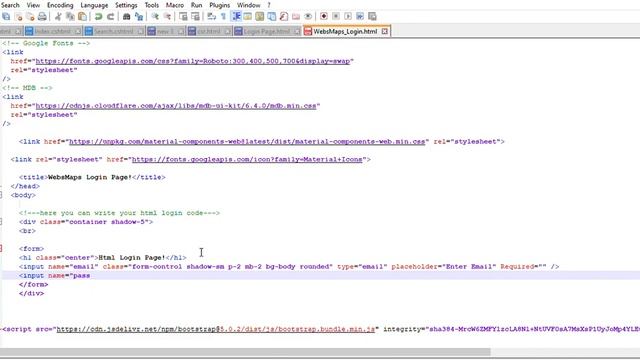The image size is (640, 360).
Task: Click the Zoom Out magnifier icon
Action: click(167, 16)
